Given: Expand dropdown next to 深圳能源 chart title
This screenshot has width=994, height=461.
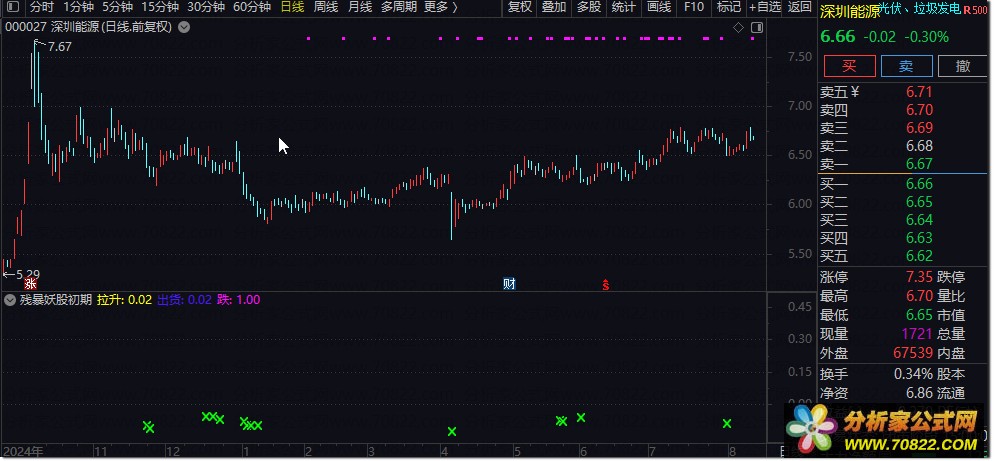Looking at the screenshot, I should (184, 27).
